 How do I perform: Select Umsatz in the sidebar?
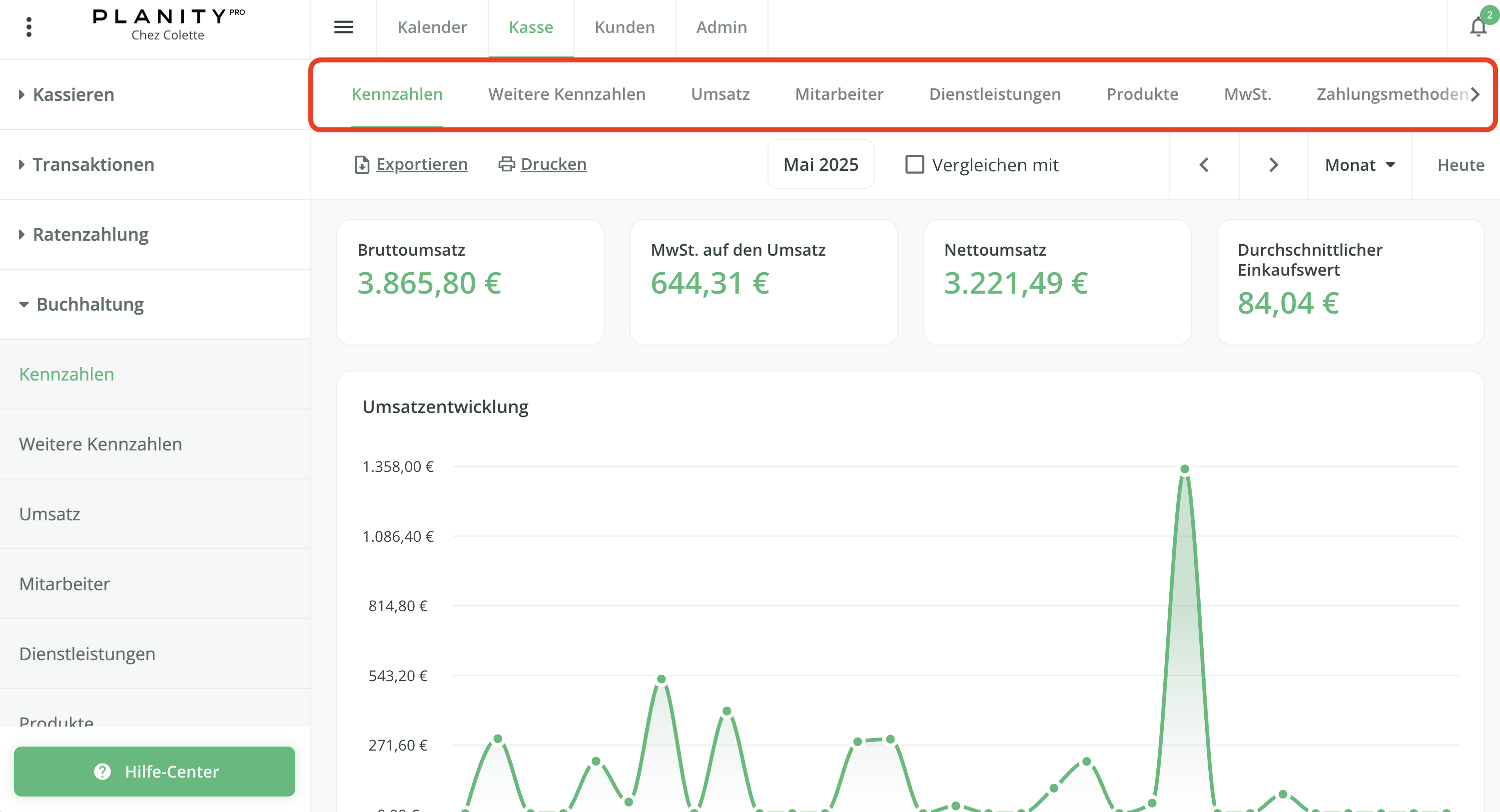(155, 514)
